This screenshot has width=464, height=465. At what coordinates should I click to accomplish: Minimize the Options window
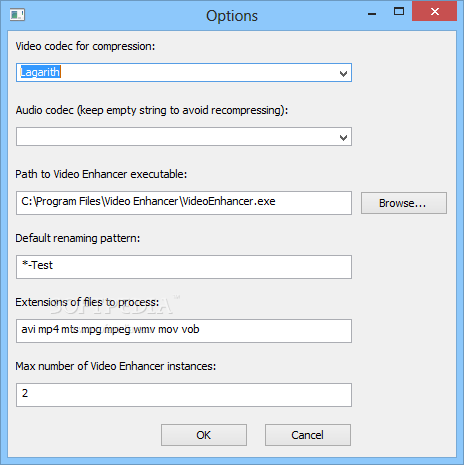pos(372,13)
